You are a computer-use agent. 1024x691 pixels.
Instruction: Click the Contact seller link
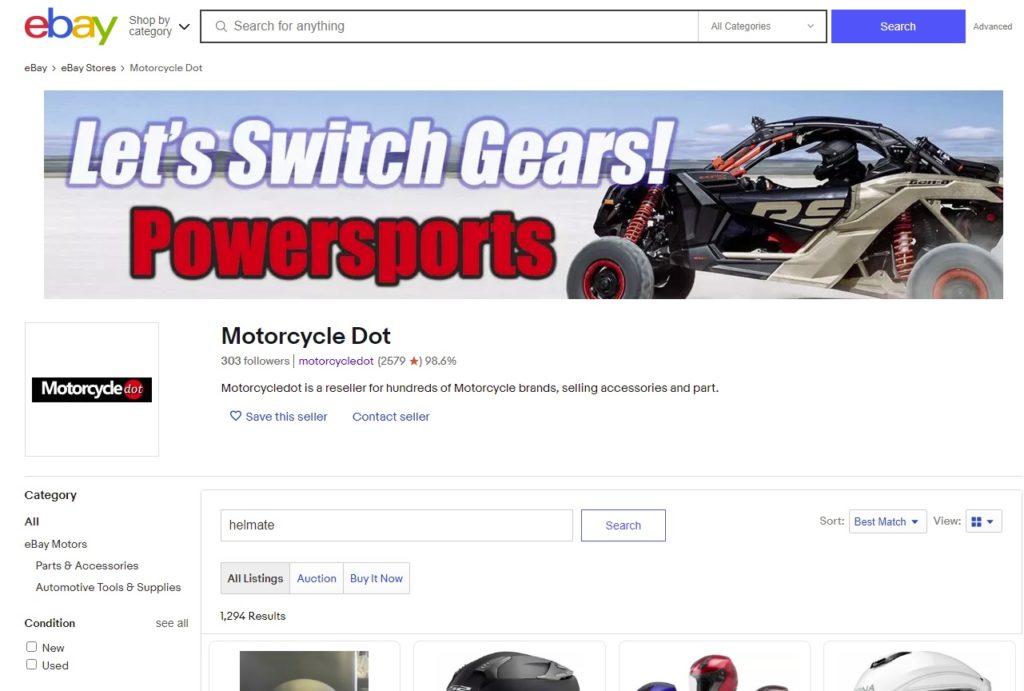coord(391,416)
